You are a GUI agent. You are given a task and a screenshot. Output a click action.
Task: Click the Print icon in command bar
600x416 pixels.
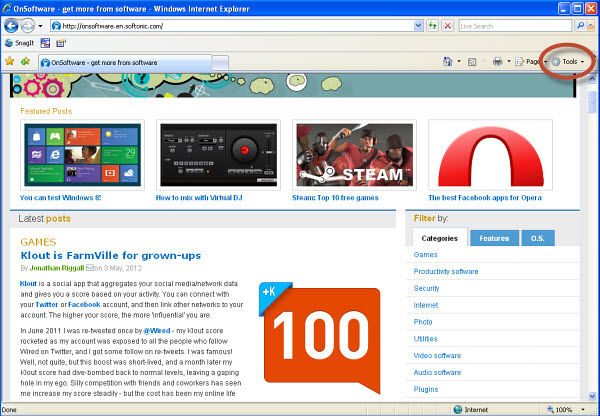[x=497, y=62]
